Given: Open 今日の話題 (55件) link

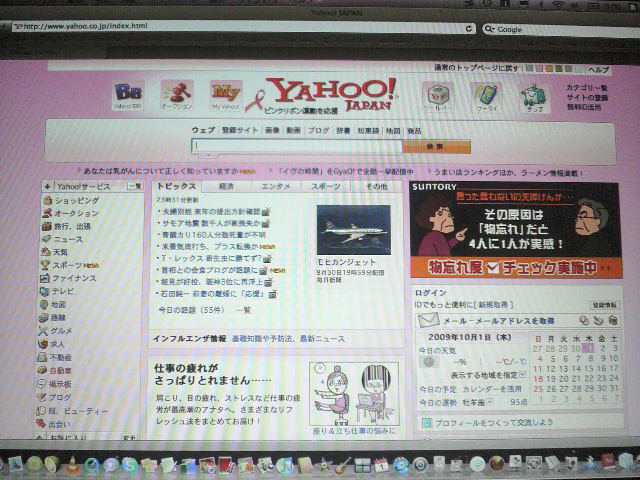Looking at the screenshot, I should (x=191, y=310).
